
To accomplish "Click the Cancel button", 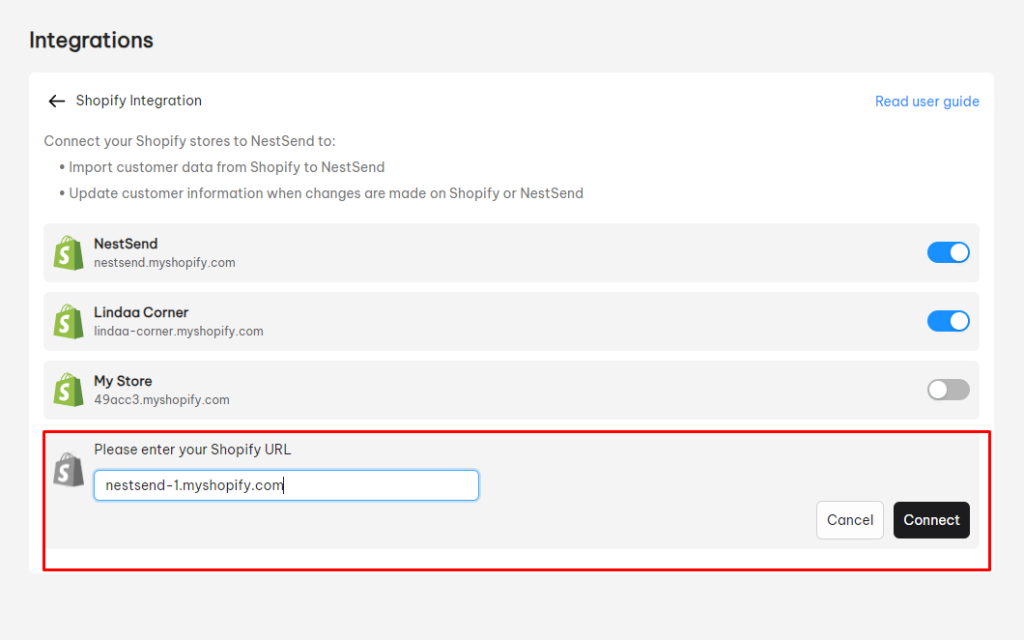I will pos(850,520).
